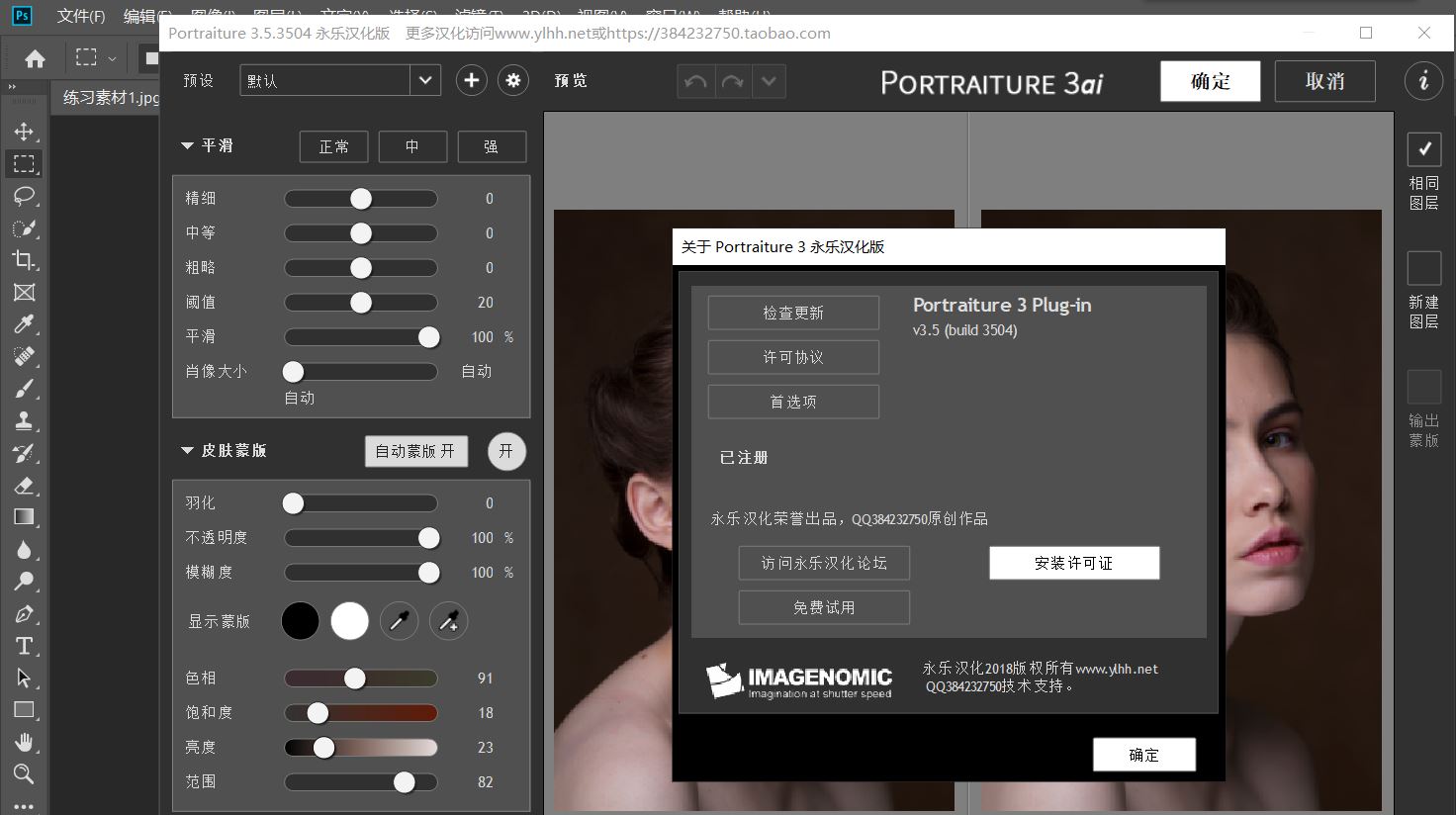Select the Pen tool
This screenshot has height=815, width=1456.
pos(24,614)
